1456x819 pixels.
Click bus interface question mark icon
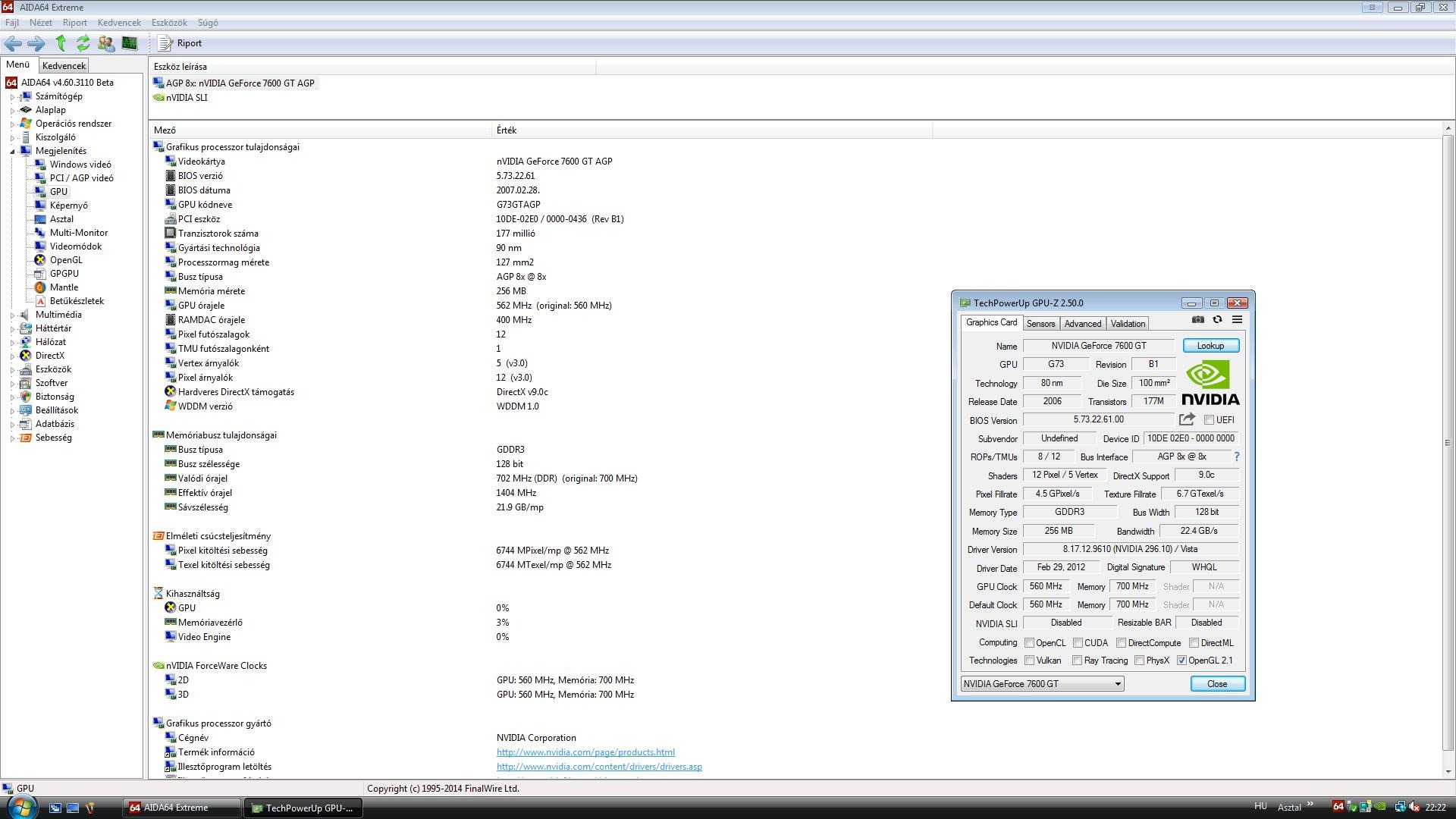[1237, 457]
